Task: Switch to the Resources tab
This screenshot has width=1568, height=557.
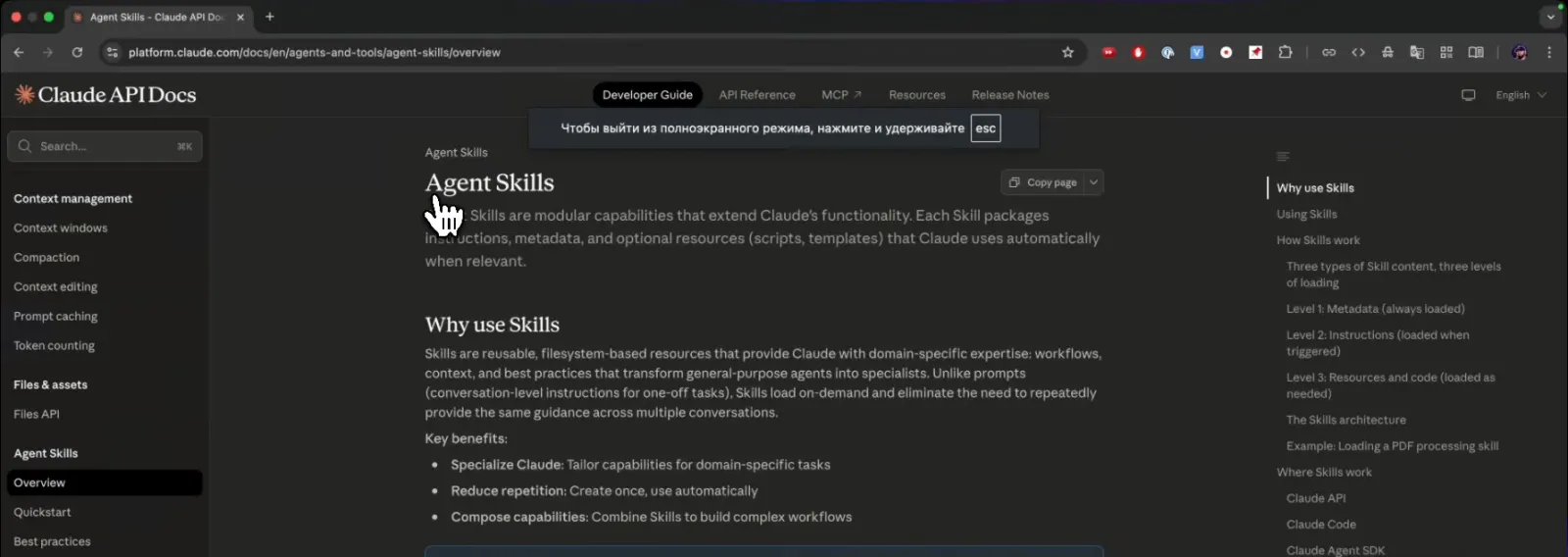Action: click(x=917, y=95)
